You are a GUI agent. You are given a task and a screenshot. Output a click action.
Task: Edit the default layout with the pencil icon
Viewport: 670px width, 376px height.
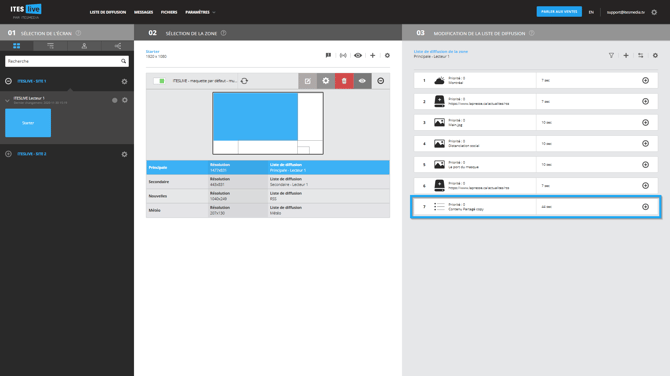tap(307, 81)
